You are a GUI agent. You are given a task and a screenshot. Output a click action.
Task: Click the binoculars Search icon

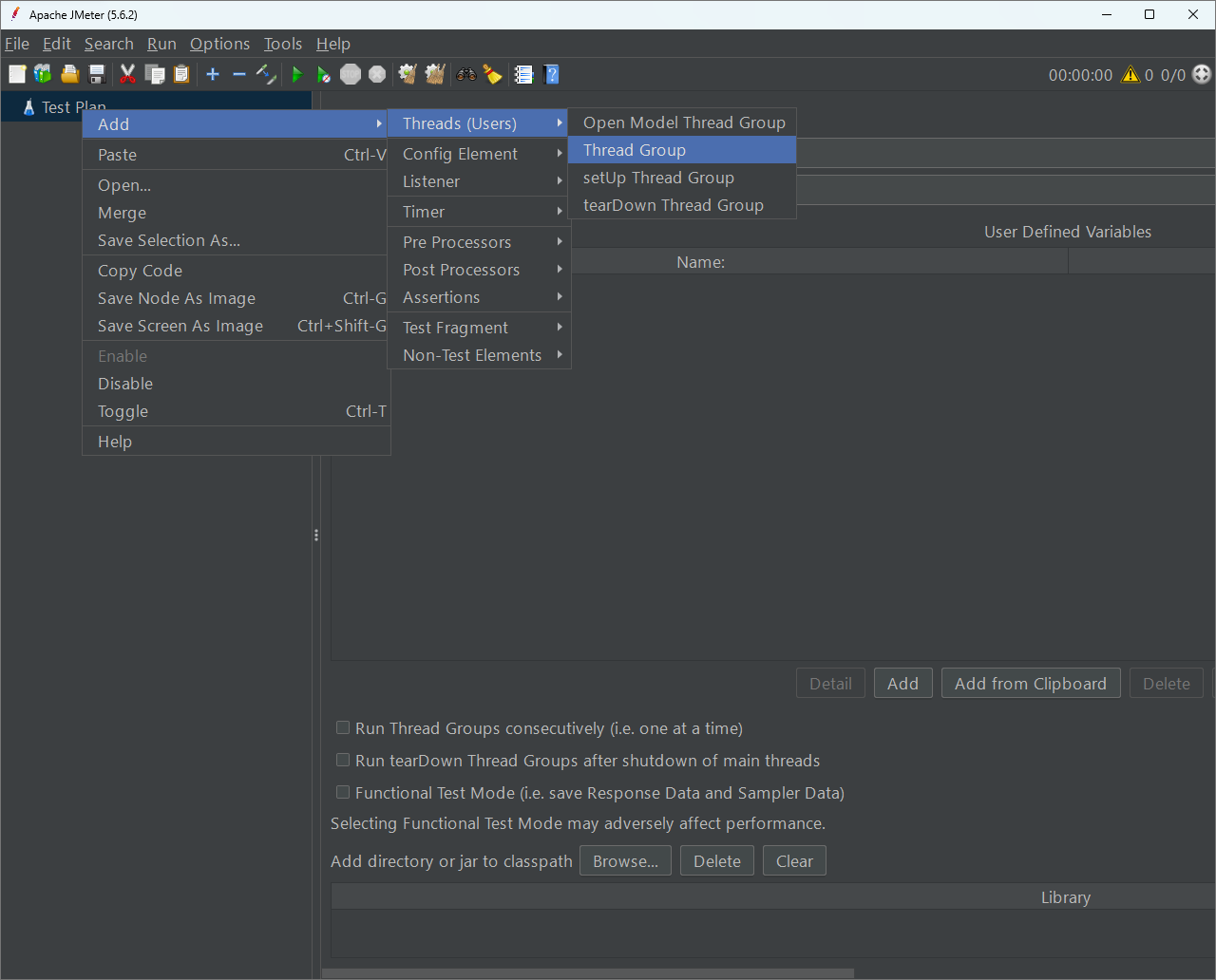(466, 74)
